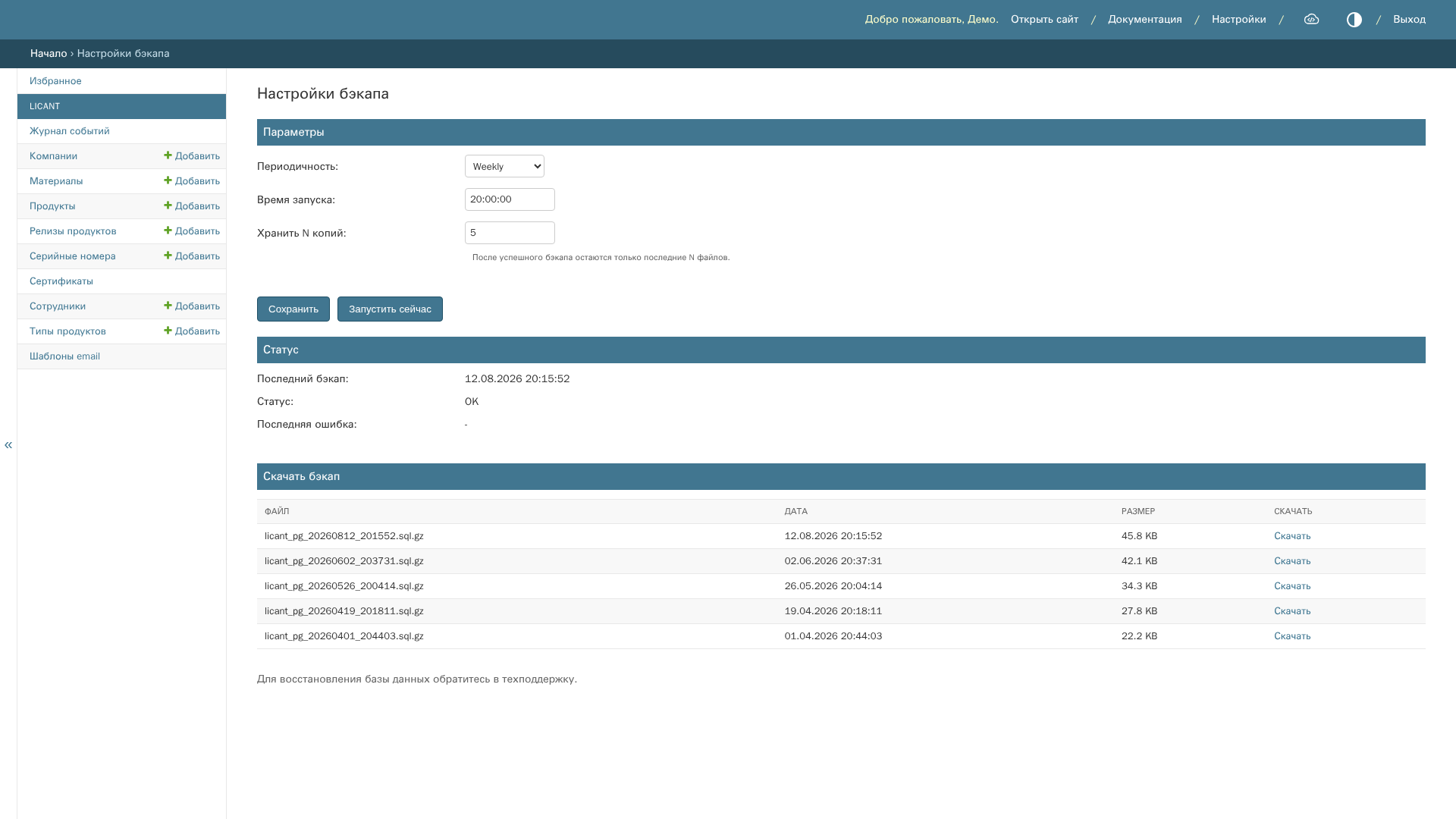Viewport: 1456px width, 819px height.
Task: Click the Сохранить button
Action: 293,309
